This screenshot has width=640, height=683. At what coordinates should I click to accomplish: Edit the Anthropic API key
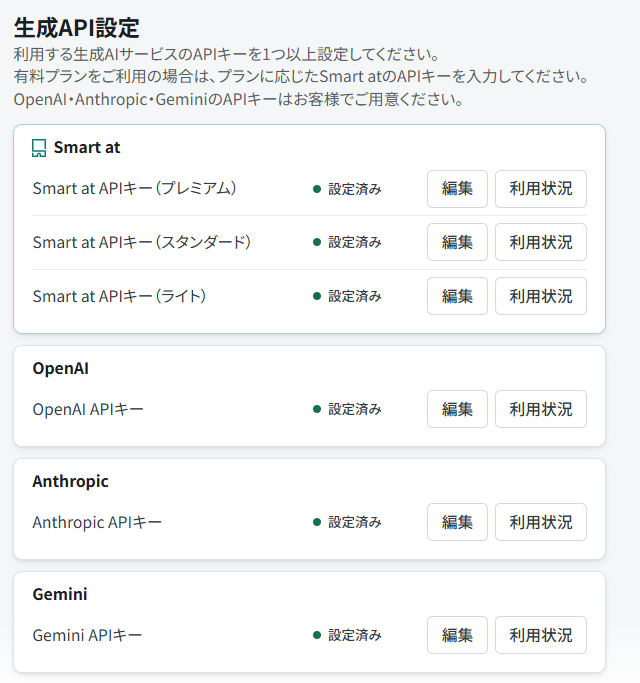click(457, 522)
